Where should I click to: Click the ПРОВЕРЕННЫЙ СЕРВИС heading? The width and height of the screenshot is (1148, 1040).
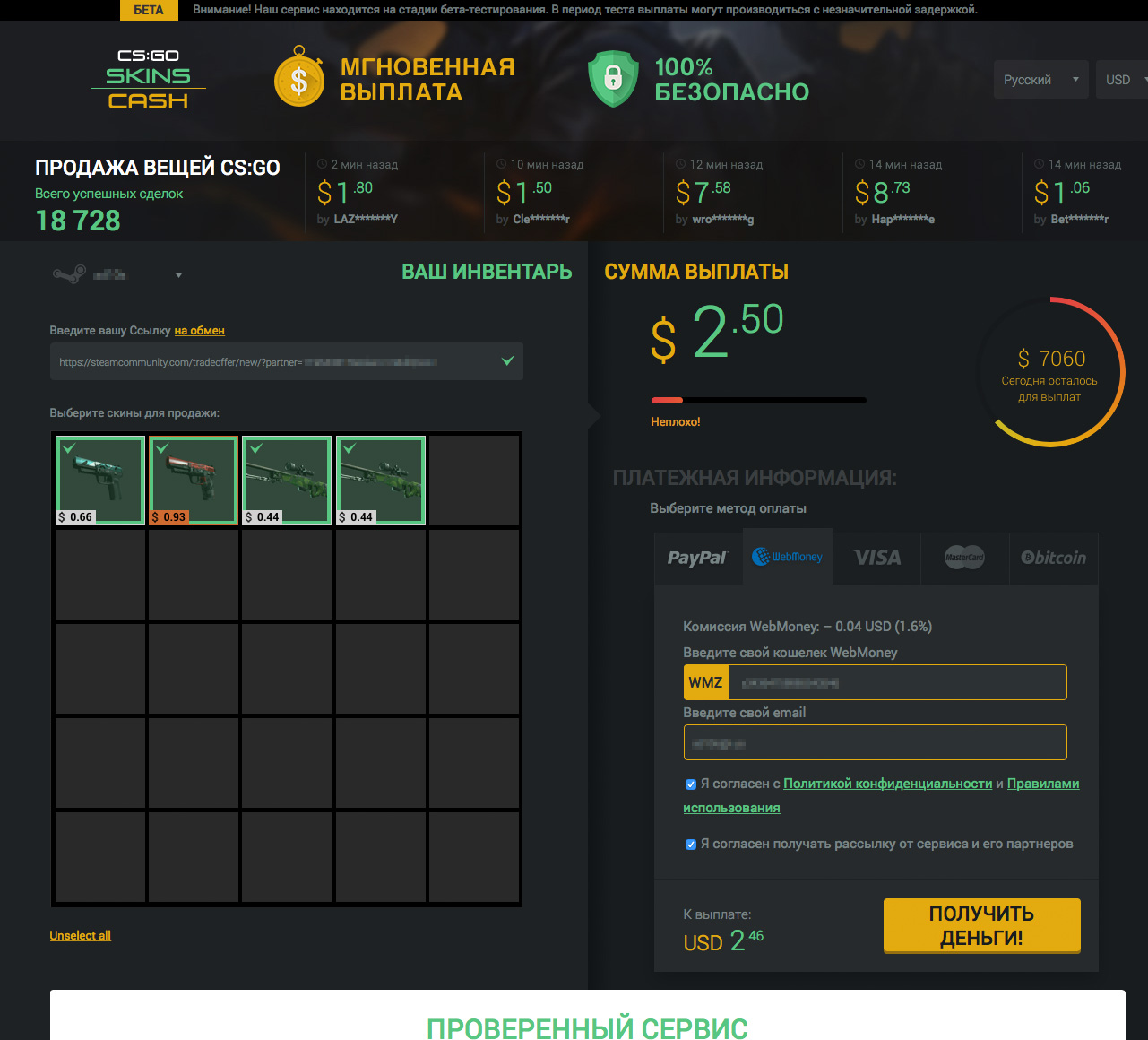click(587, 1027)
